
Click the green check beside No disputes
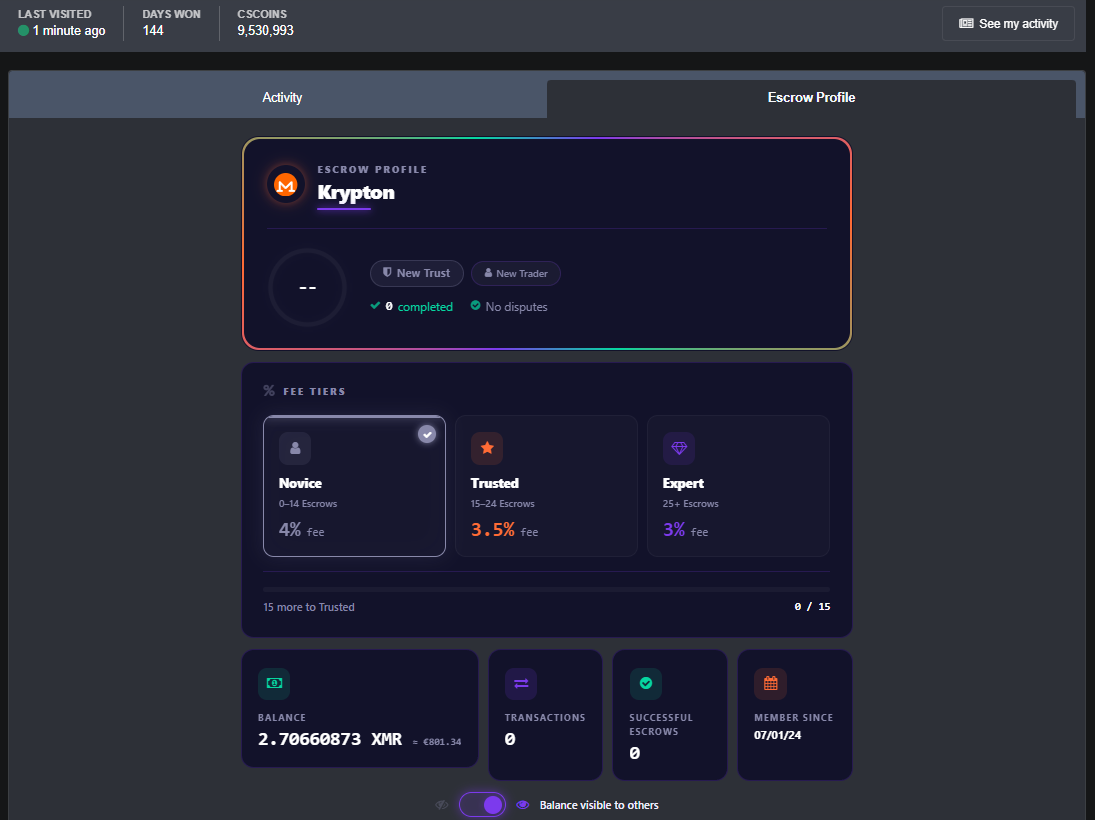point(476,305)
